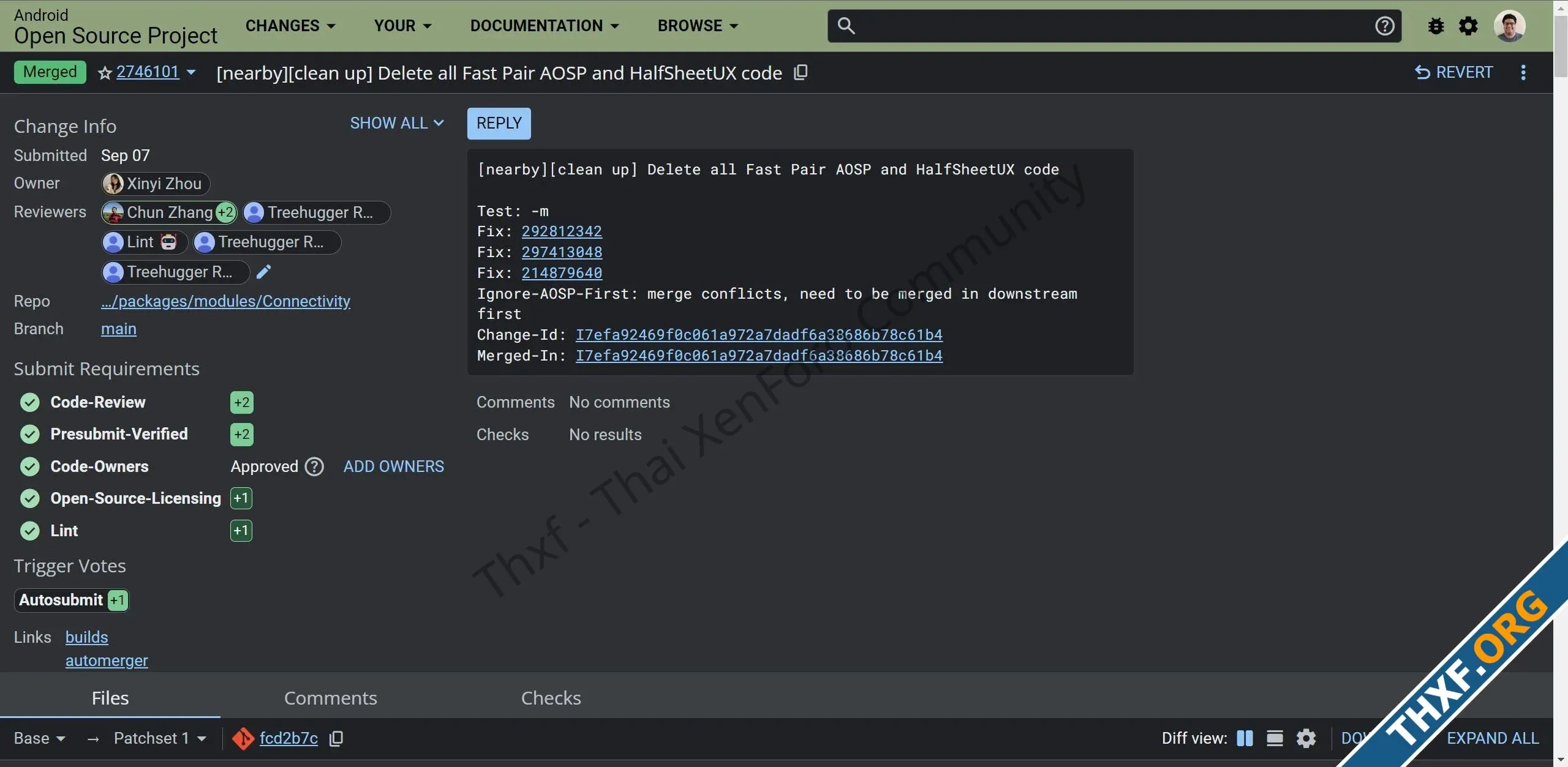
Task: Open the three-dot more actions menu
Action: 1523,73
